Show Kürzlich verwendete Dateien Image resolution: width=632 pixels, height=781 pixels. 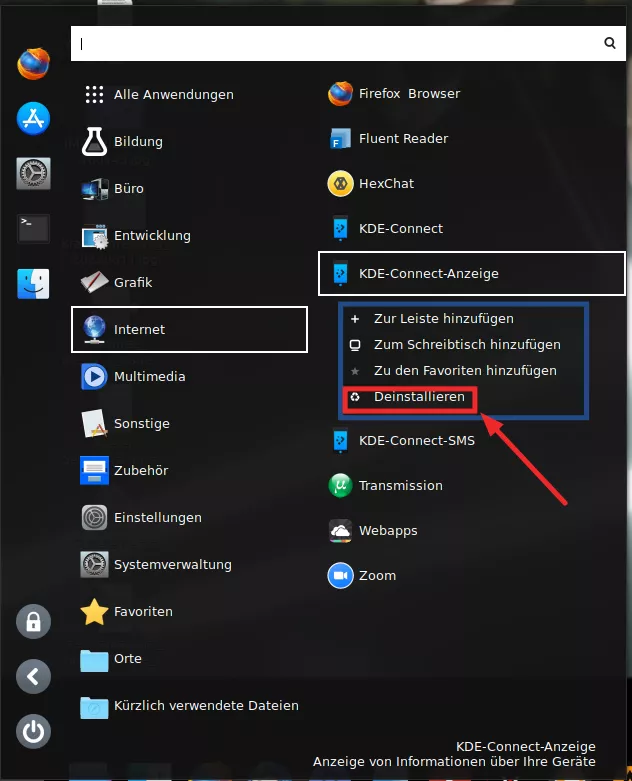pyautogui.click(x=189, y=705)
